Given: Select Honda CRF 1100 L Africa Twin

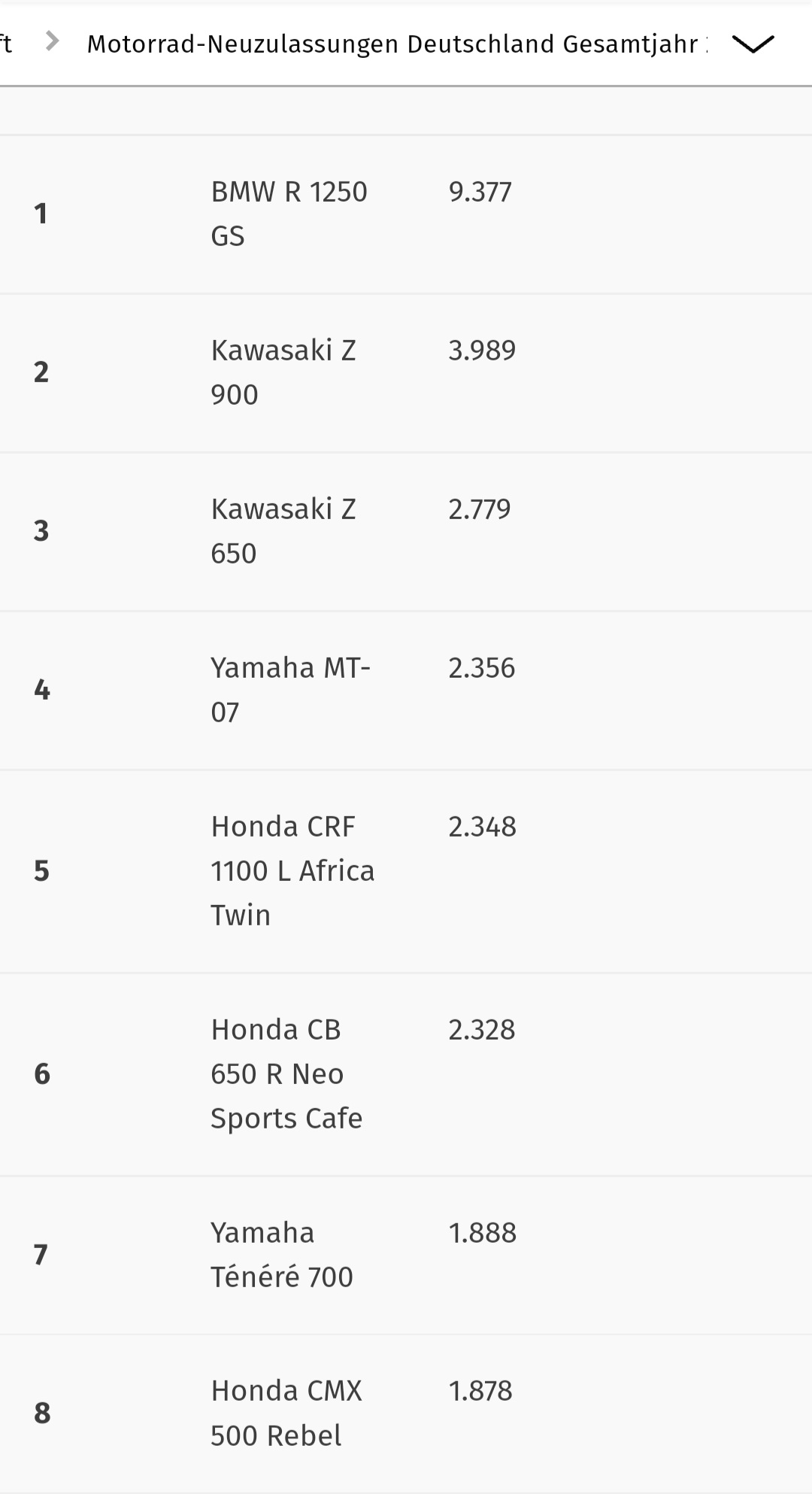Looking at the screenshot, I should (x=292, y=871).
